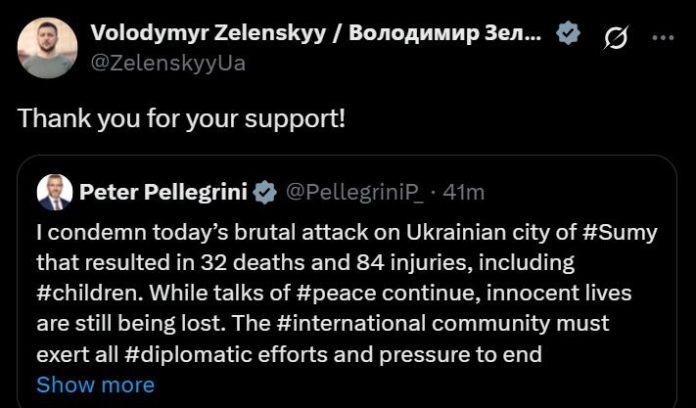The image size is (696, 408).
Task: Open the Grok explain icon
Action: pos(616,37)
